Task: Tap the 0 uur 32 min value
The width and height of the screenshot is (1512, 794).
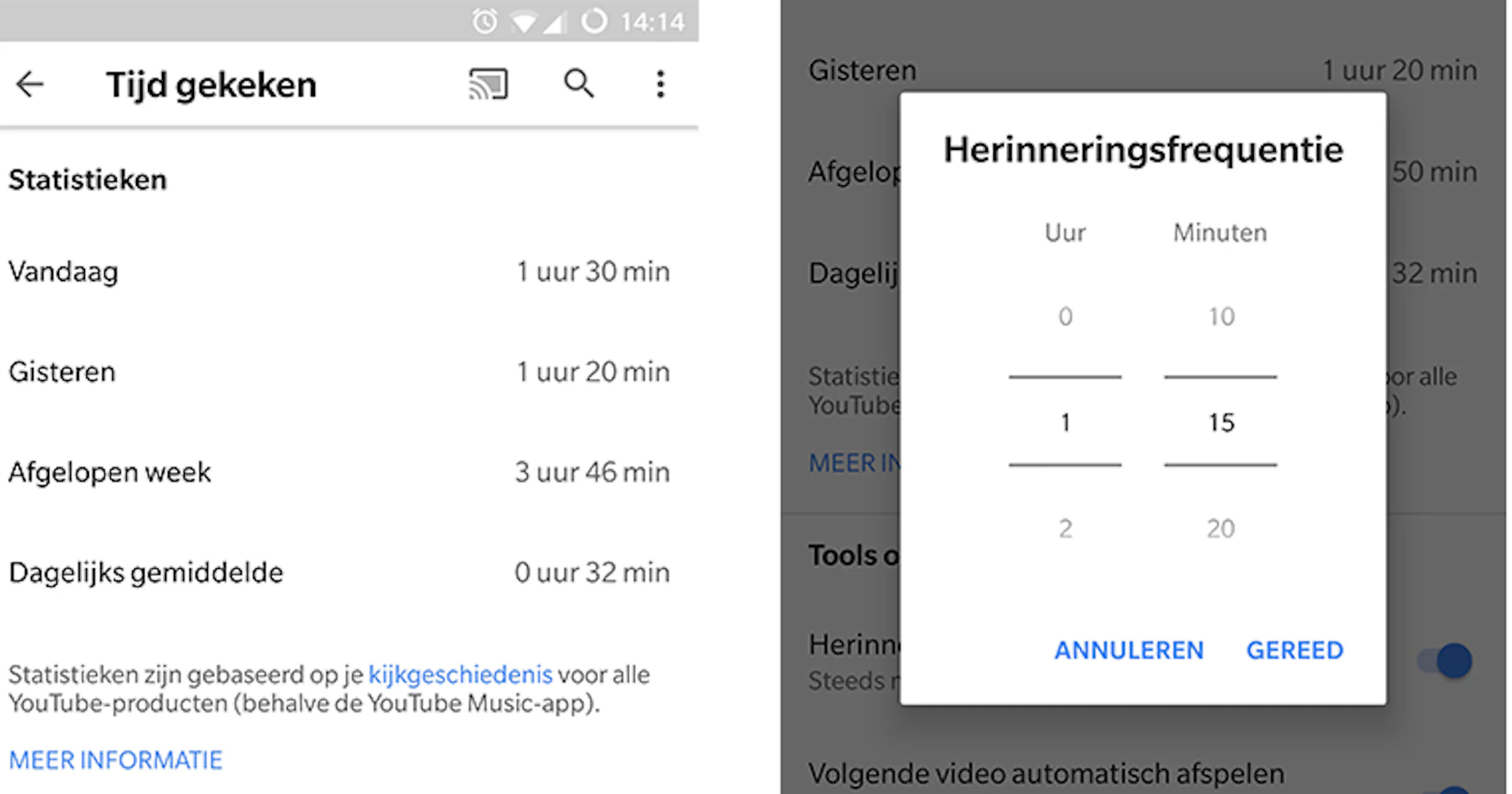Action: click(x=592, y=573)
